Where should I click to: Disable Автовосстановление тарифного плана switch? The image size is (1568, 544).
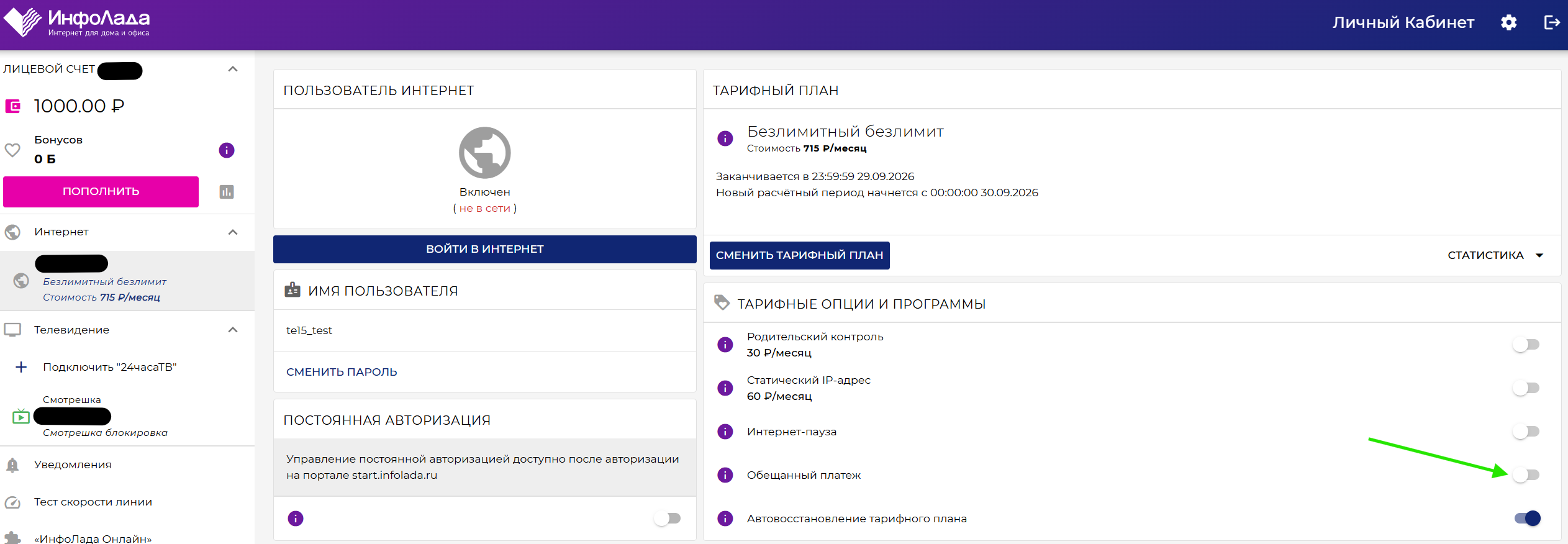coord(1527,519)
